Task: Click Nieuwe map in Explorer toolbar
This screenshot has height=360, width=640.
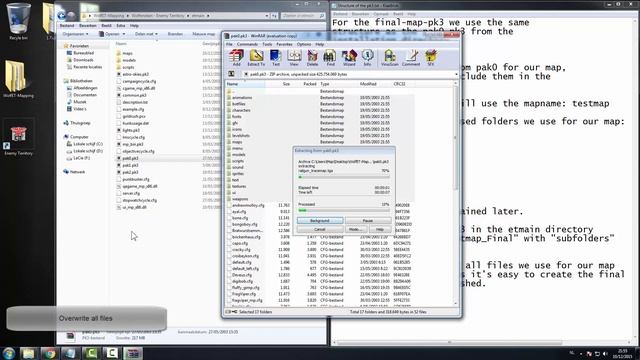Action: [203, 34]
